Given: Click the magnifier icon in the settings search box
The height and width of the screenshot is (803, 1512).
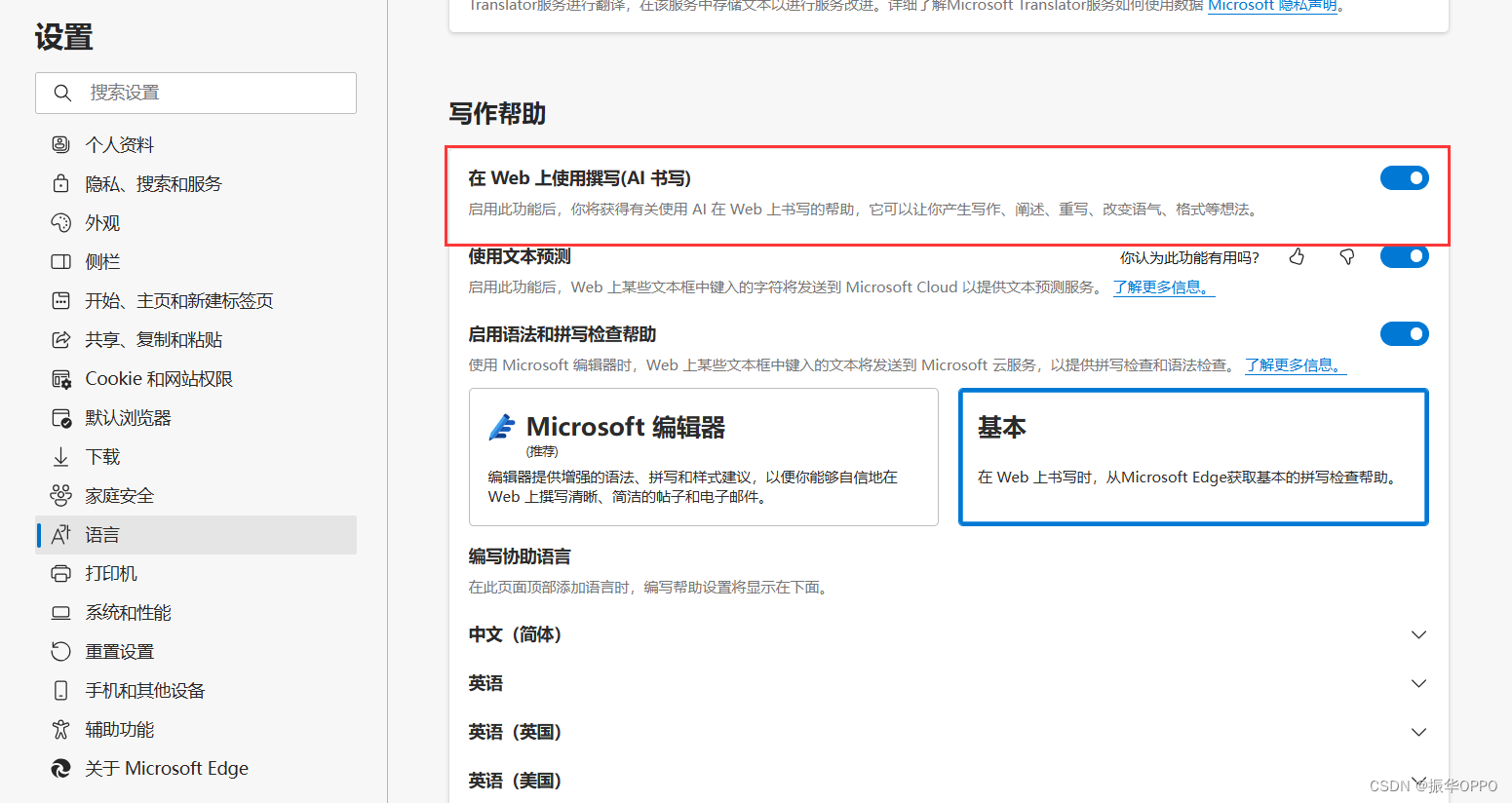Looking at the screenshot, I should (x=62, y=93).
